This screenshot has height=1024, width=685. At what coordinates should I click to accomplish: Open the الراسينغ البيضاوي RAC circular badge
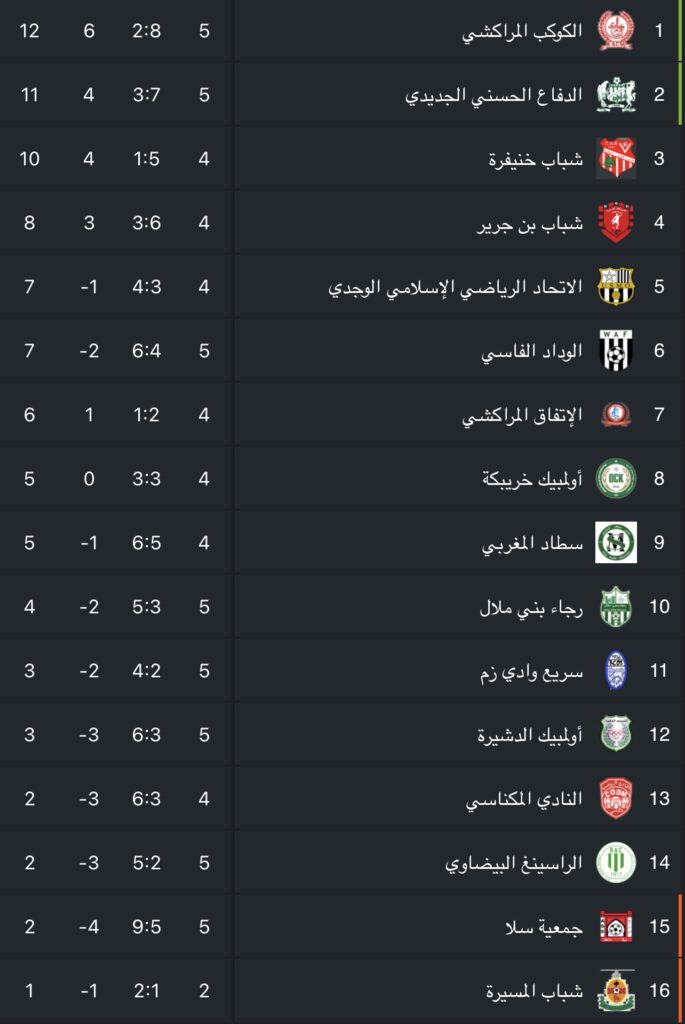click(x=616, y=862)
